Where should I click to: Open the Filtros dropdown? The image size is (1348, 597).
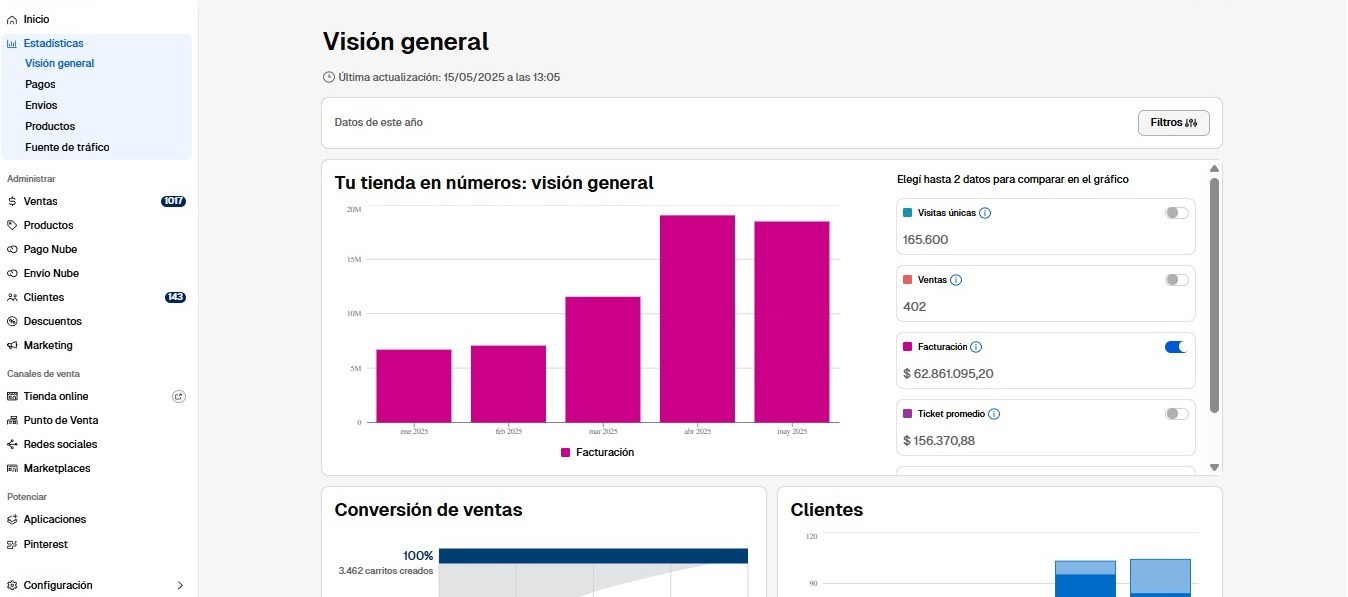[1173, 122]
